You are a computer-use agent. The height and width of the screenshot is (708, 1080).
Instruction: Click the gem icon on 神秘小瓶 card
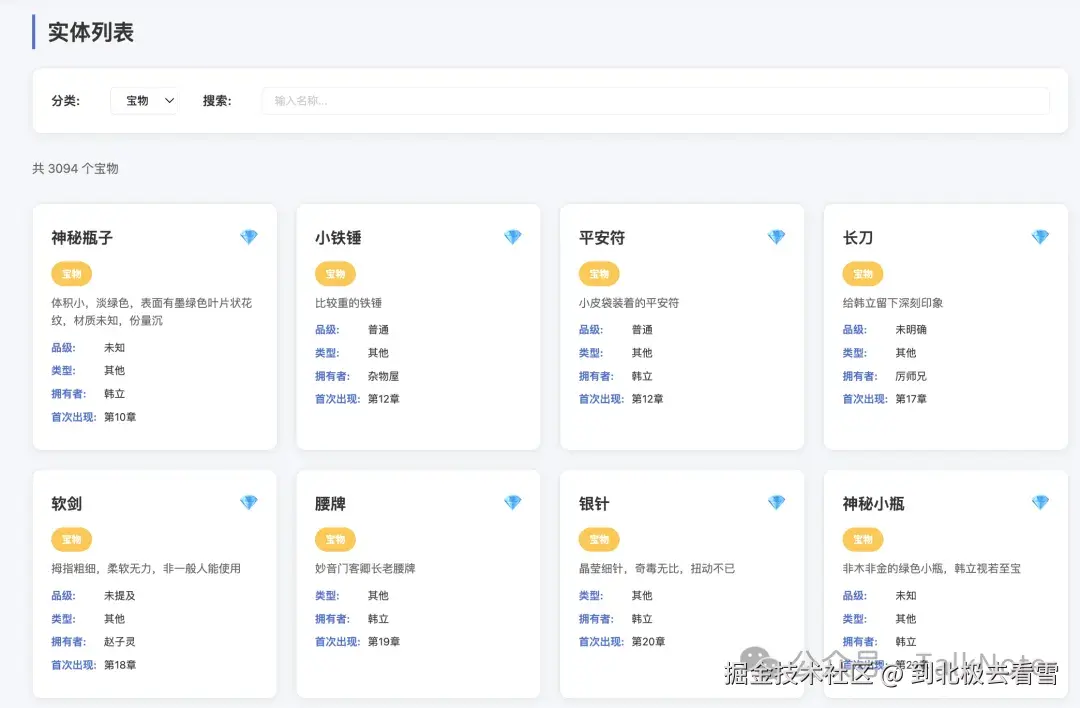click(x=1040, y=503)
